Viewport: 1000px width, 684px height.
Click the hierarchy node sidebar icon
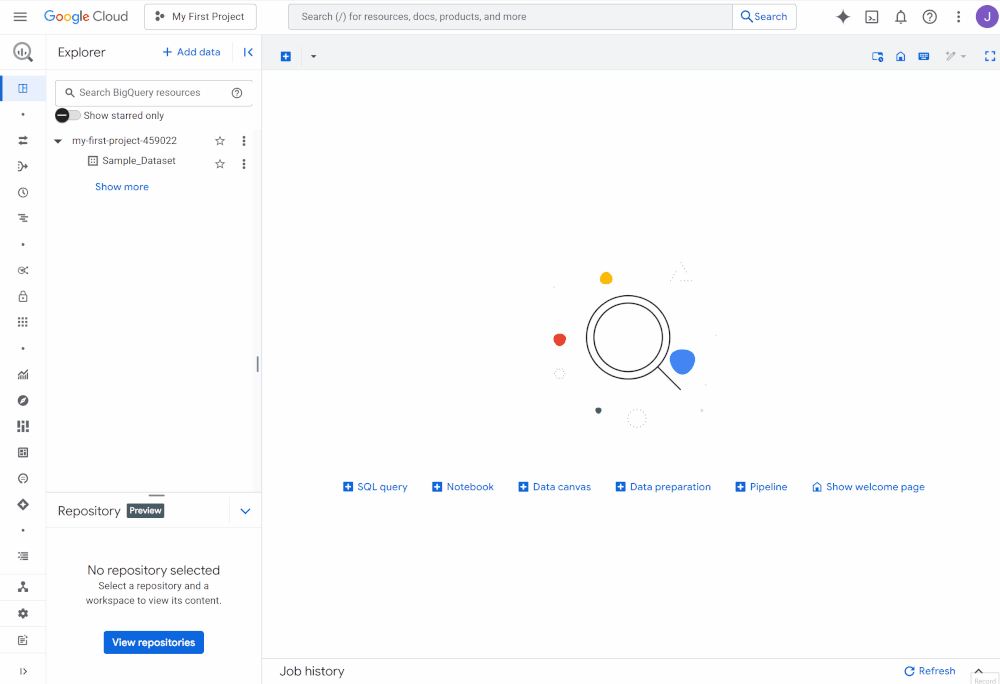click(x=23, y=587)
